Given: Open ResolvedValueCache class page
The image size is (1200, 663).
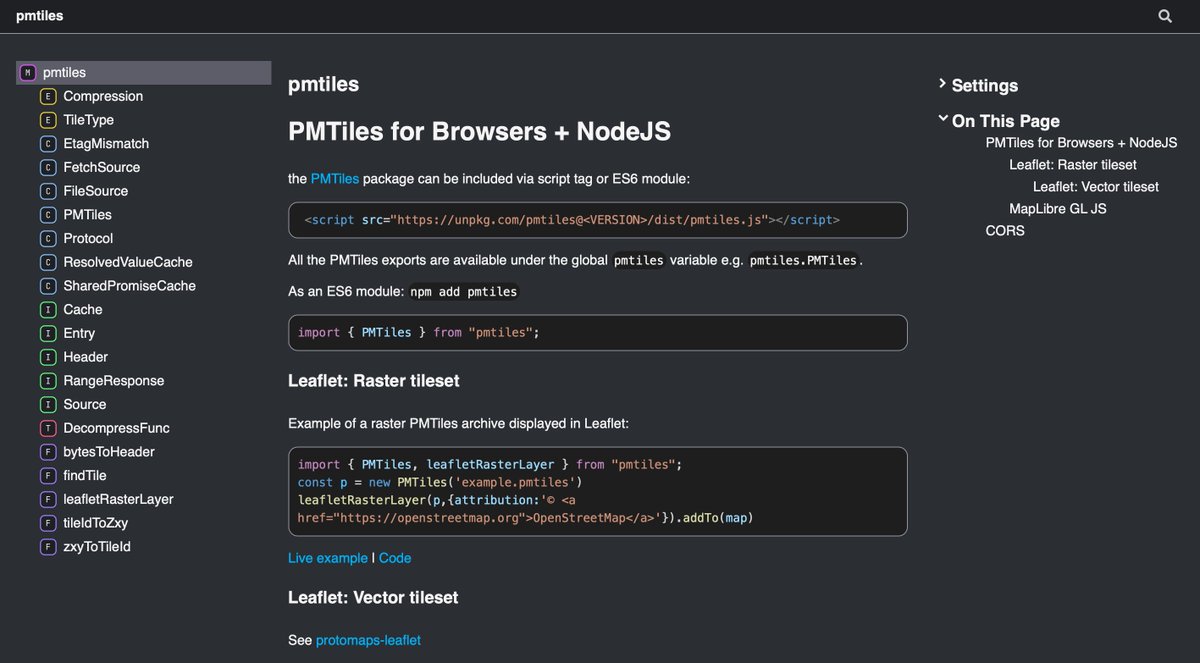Looking at the screenshot, I should click(128, 262).
